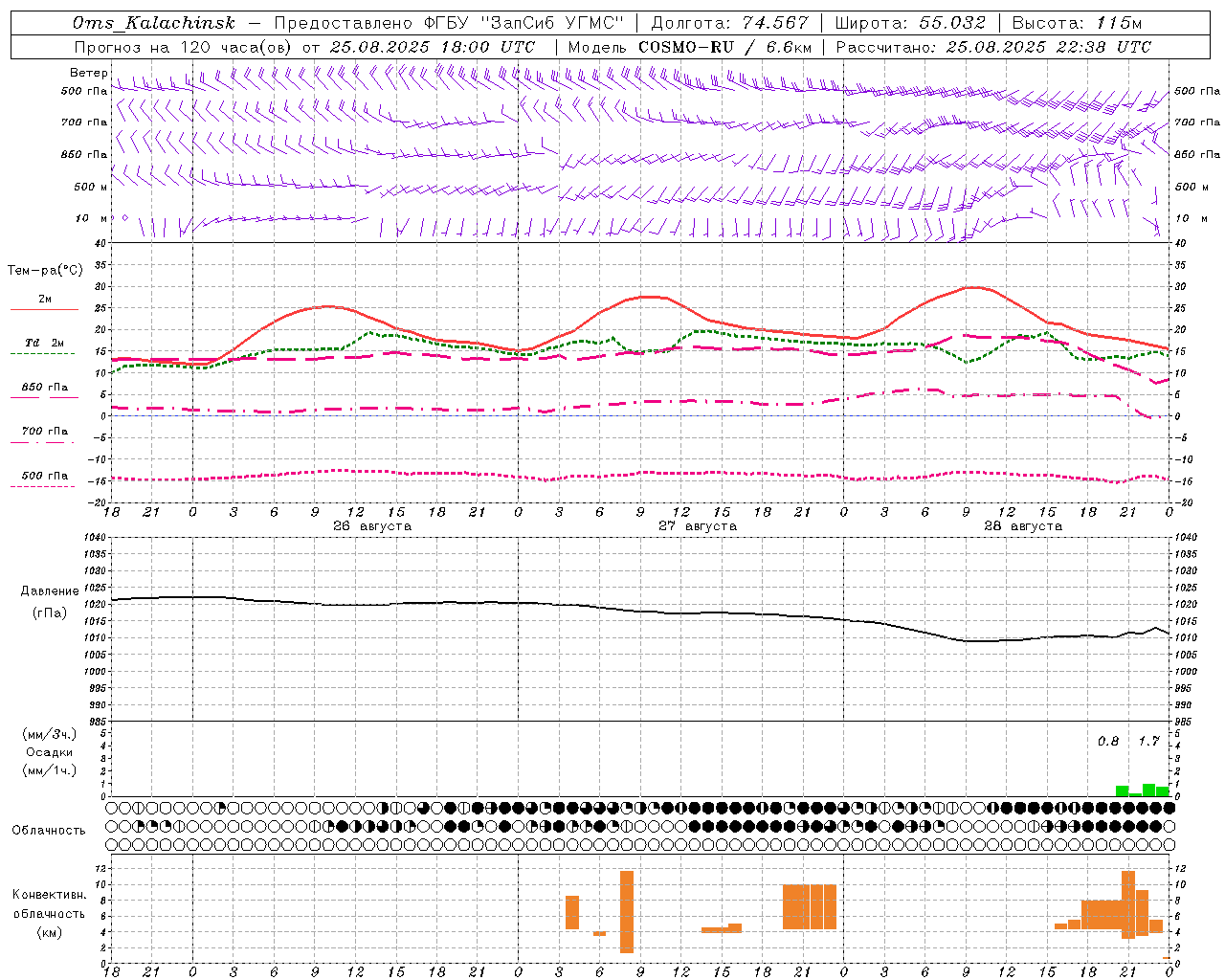The image size is (1225, 980).
Task: Click the tallest orange convective bar on 28 августа evening
Action: pyautogui.click(x=1128, y=904)
